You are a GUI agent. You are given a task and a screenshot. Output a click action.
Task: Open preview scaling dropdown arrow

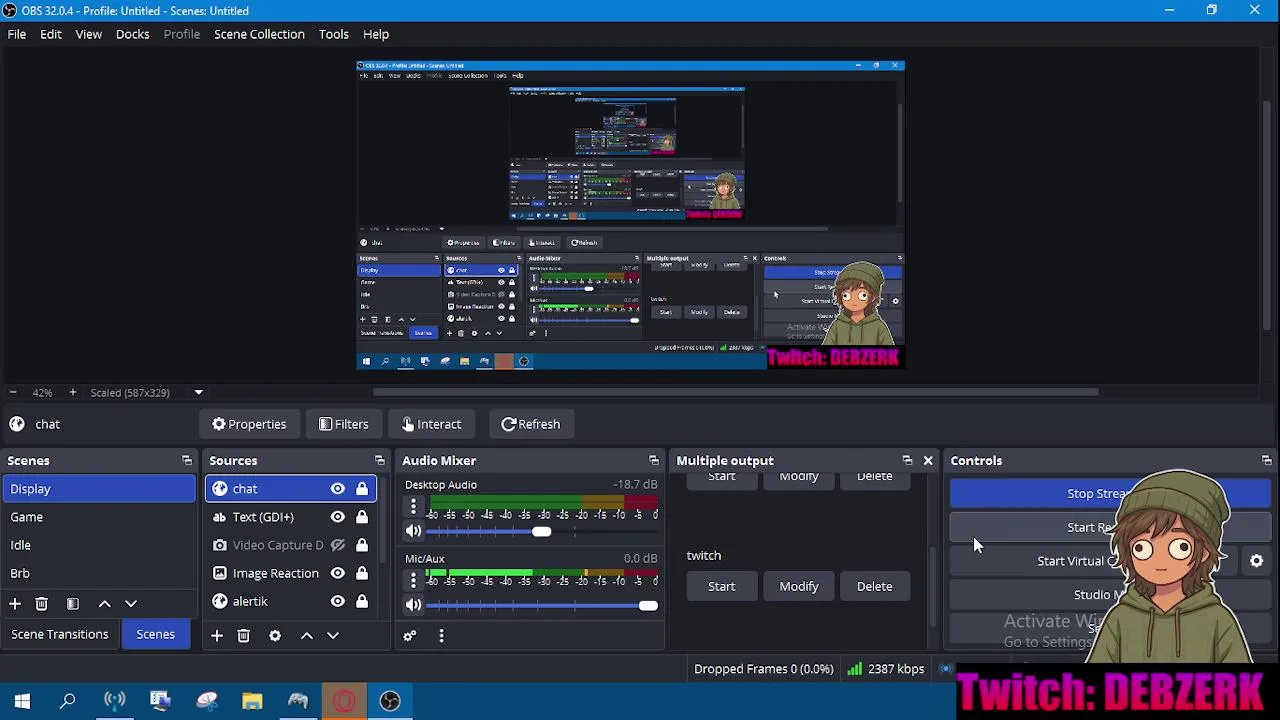[x=198, y=393]
